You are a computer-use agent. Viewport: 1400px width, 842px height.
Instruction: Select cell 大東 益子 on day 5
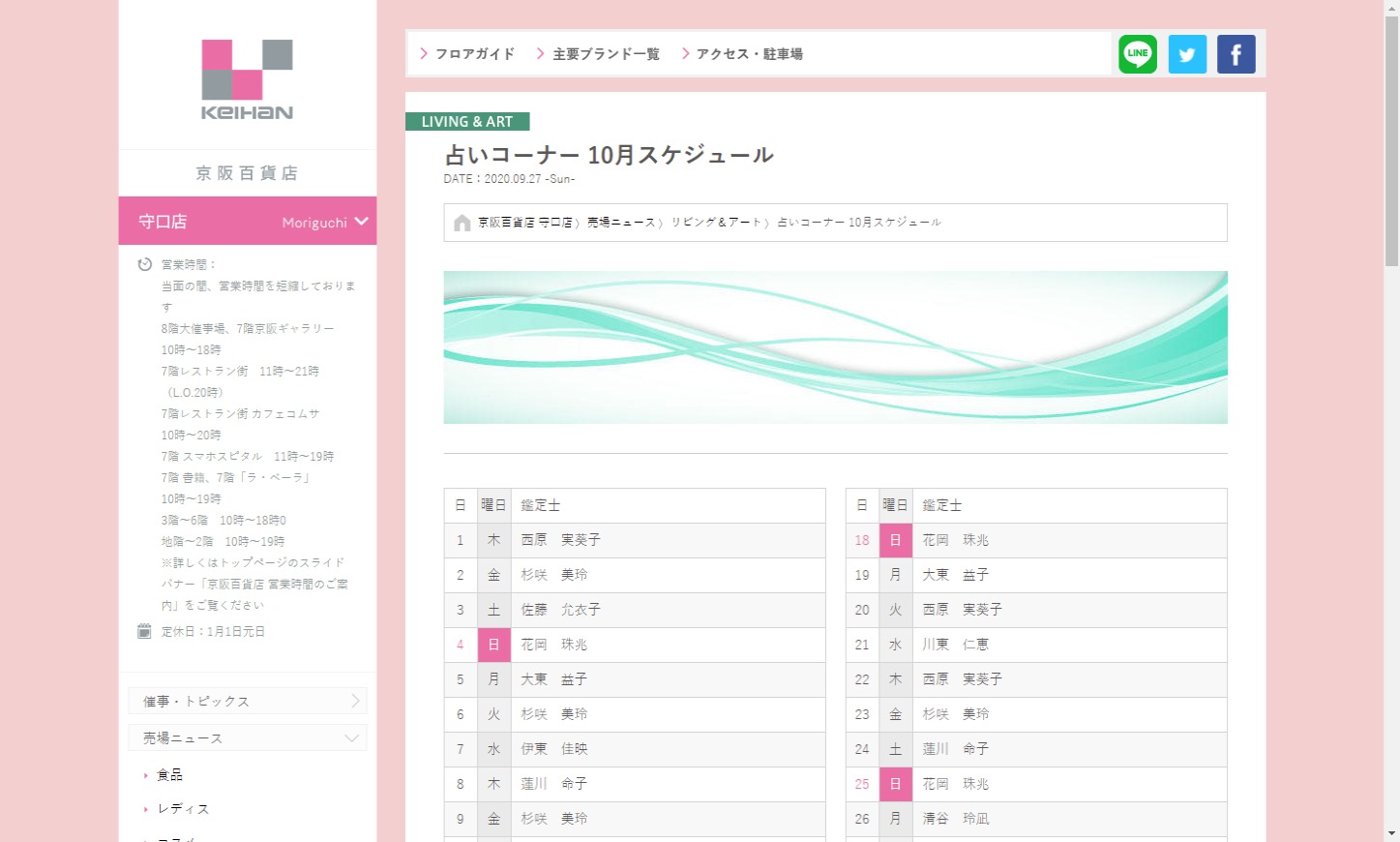(x=668, y=679)
